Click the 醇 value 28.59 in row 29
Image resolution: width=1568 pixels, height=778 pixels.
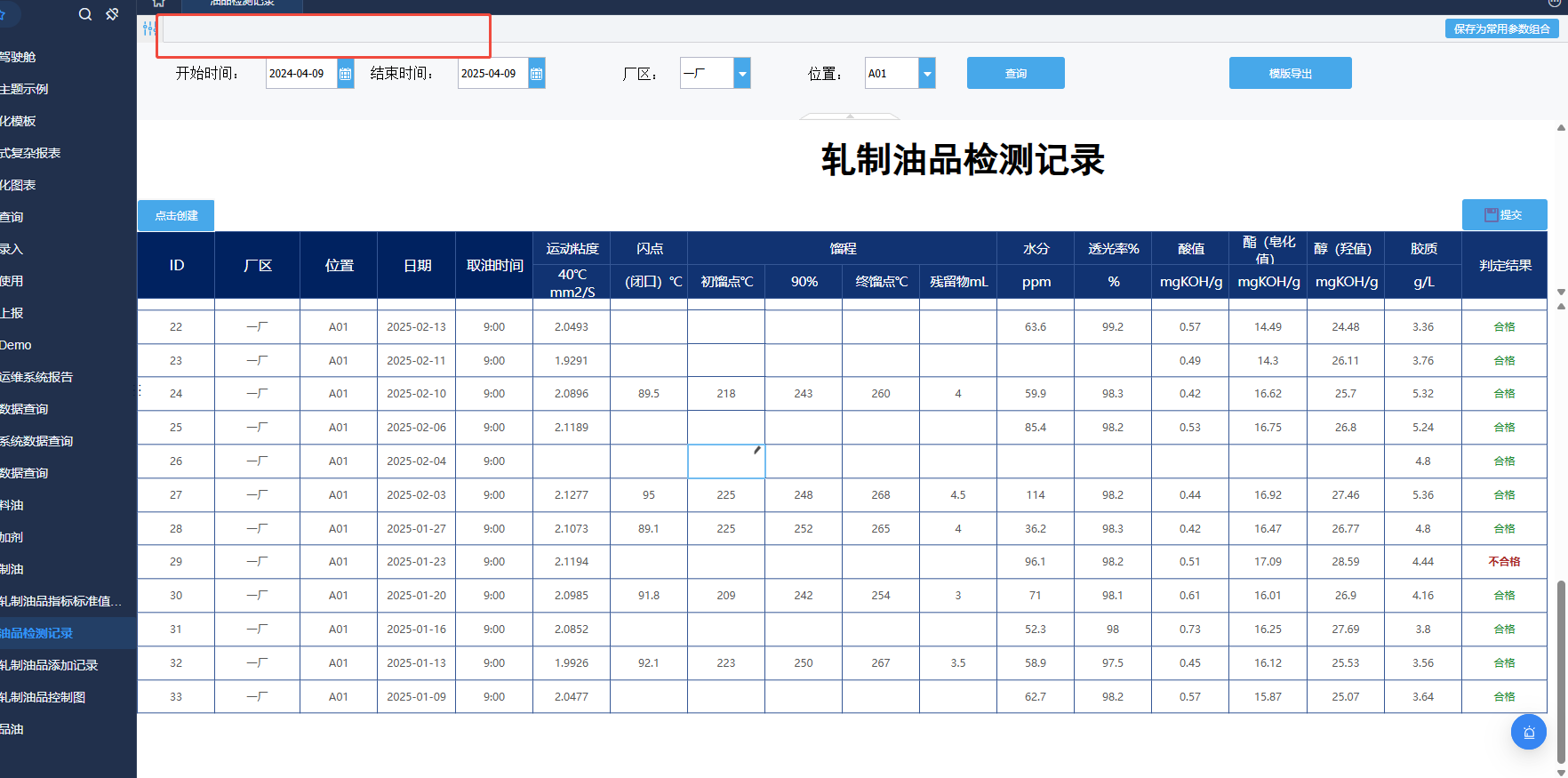1346,562
